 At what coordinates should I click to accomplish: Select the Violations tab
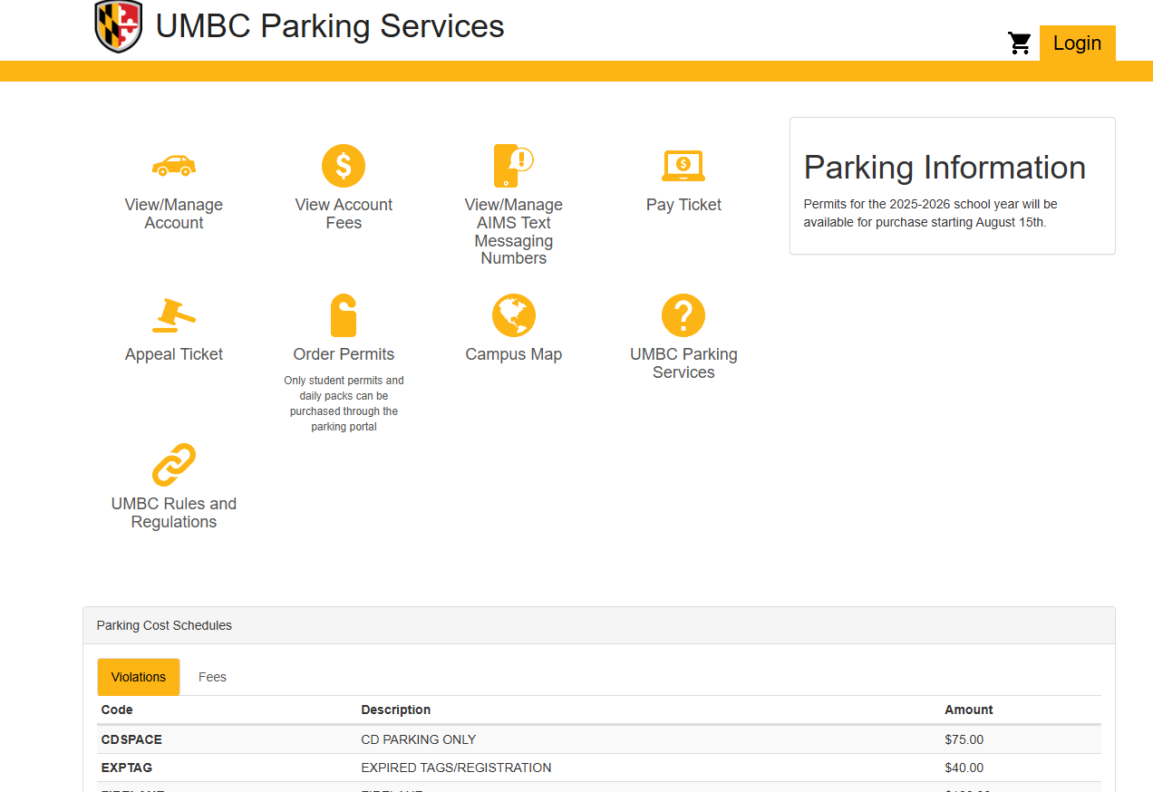click(x=138, y=677)
